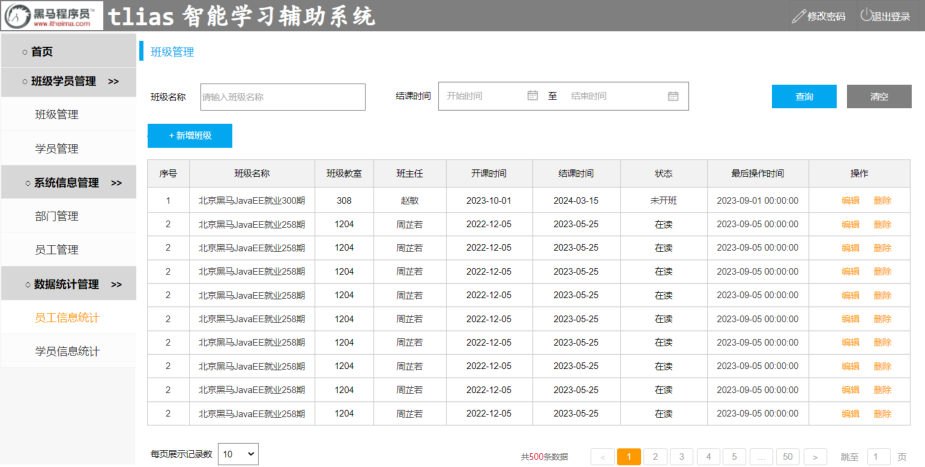Click start date 2023-10-01 cell
925x467 pixels.
pos(488,200)
